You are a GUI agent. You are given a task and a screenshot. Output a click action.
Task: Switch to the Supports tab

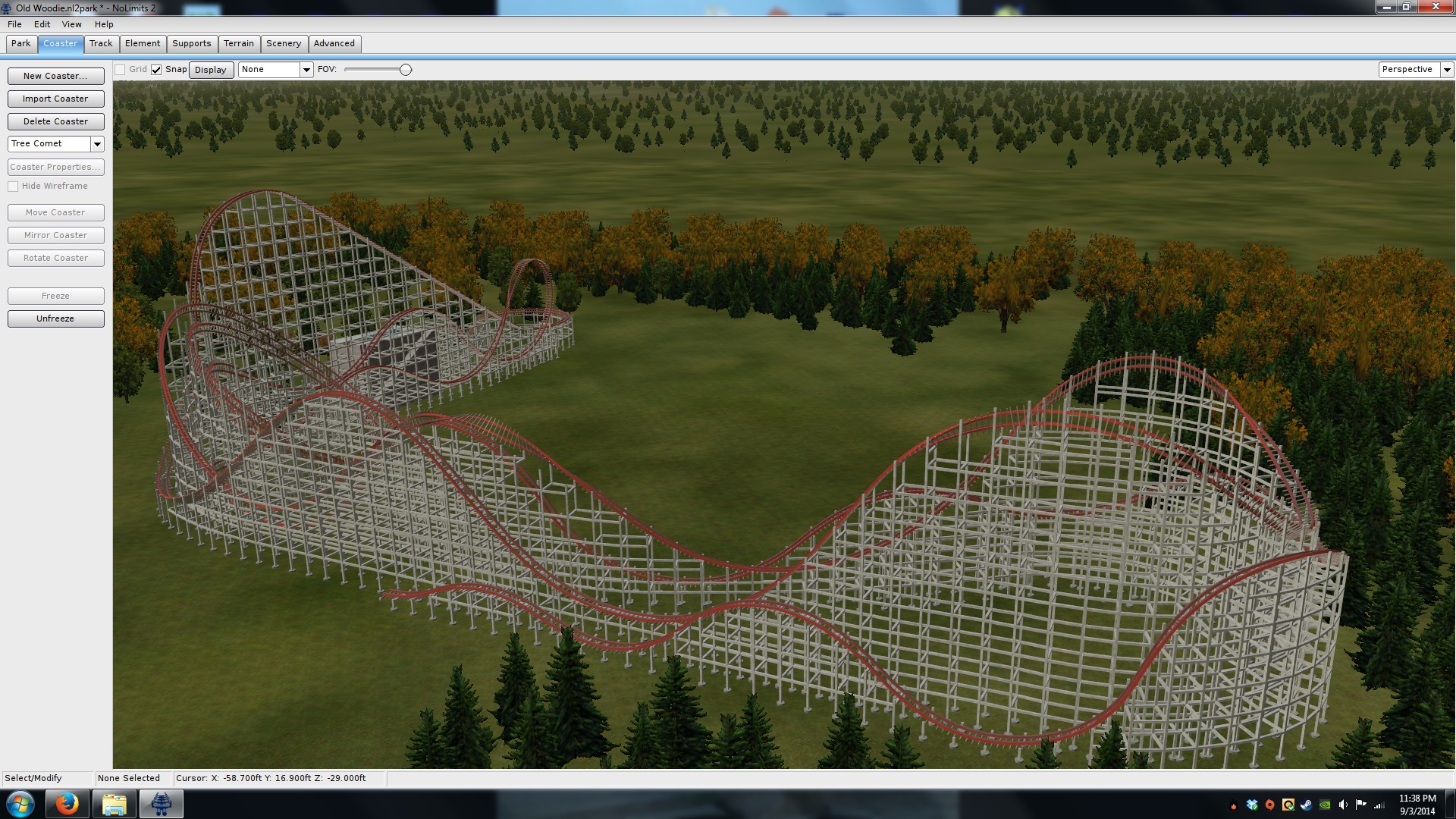click(x=191, y=44)
